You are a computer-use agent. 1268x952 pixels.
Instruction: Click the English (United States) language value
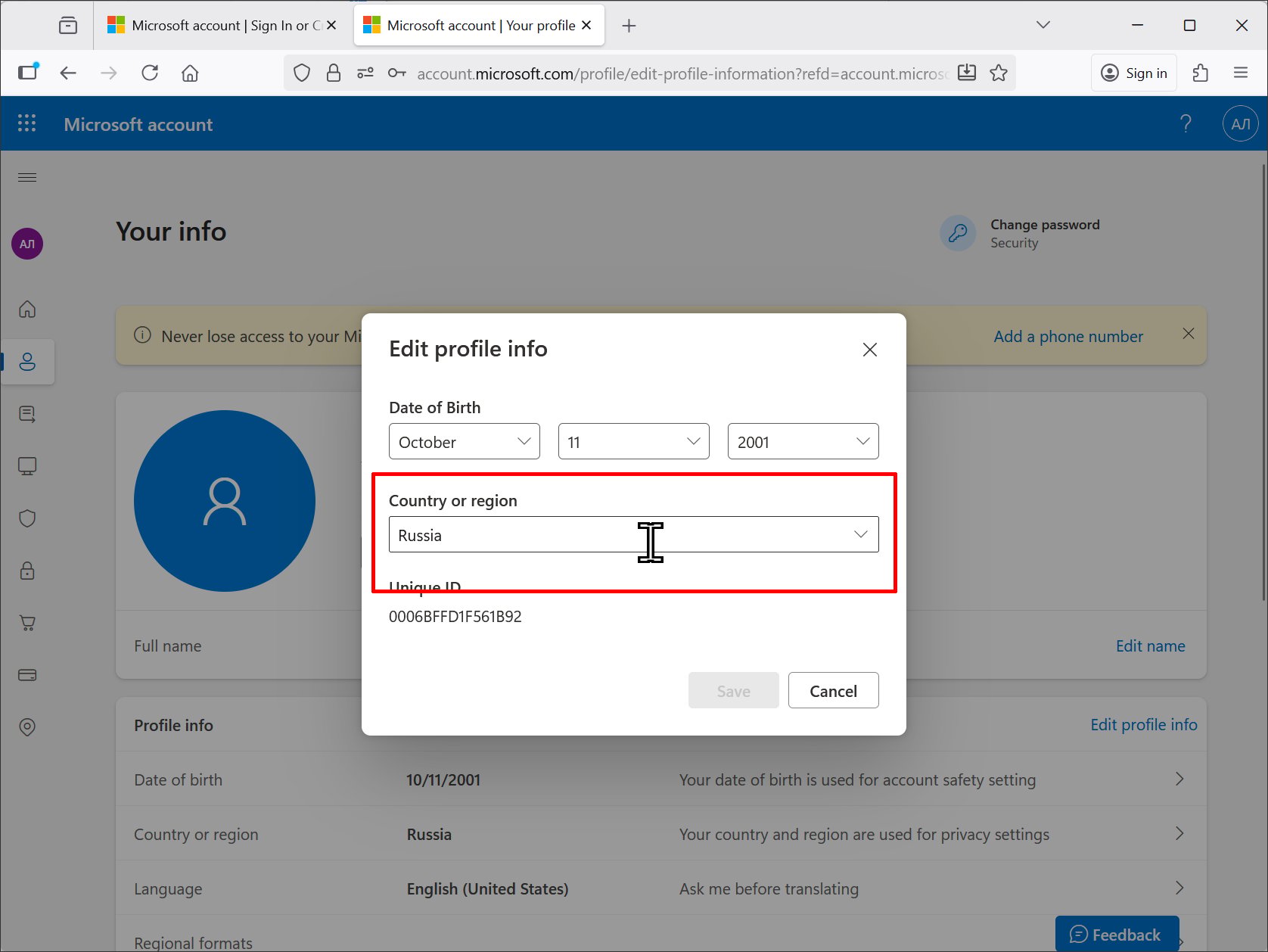click(487, 888)
